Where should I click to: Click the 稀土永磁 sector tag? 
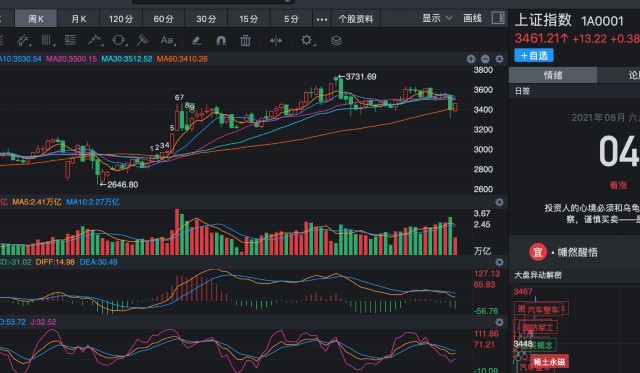point(549,362)
